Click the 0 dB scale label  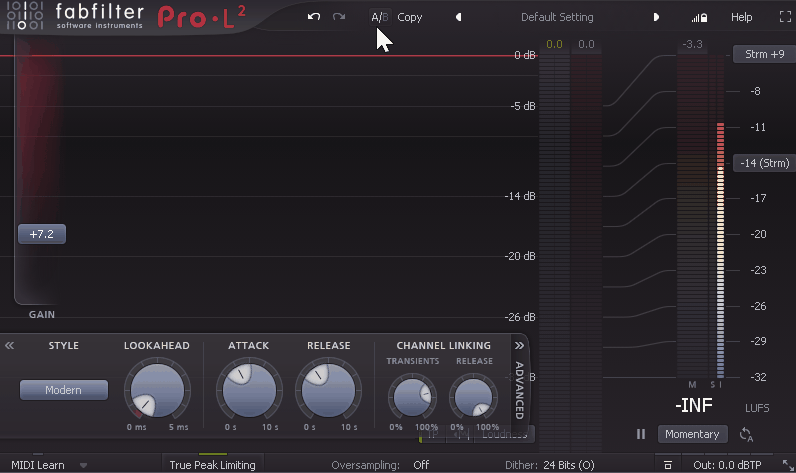tap(524, 55)
